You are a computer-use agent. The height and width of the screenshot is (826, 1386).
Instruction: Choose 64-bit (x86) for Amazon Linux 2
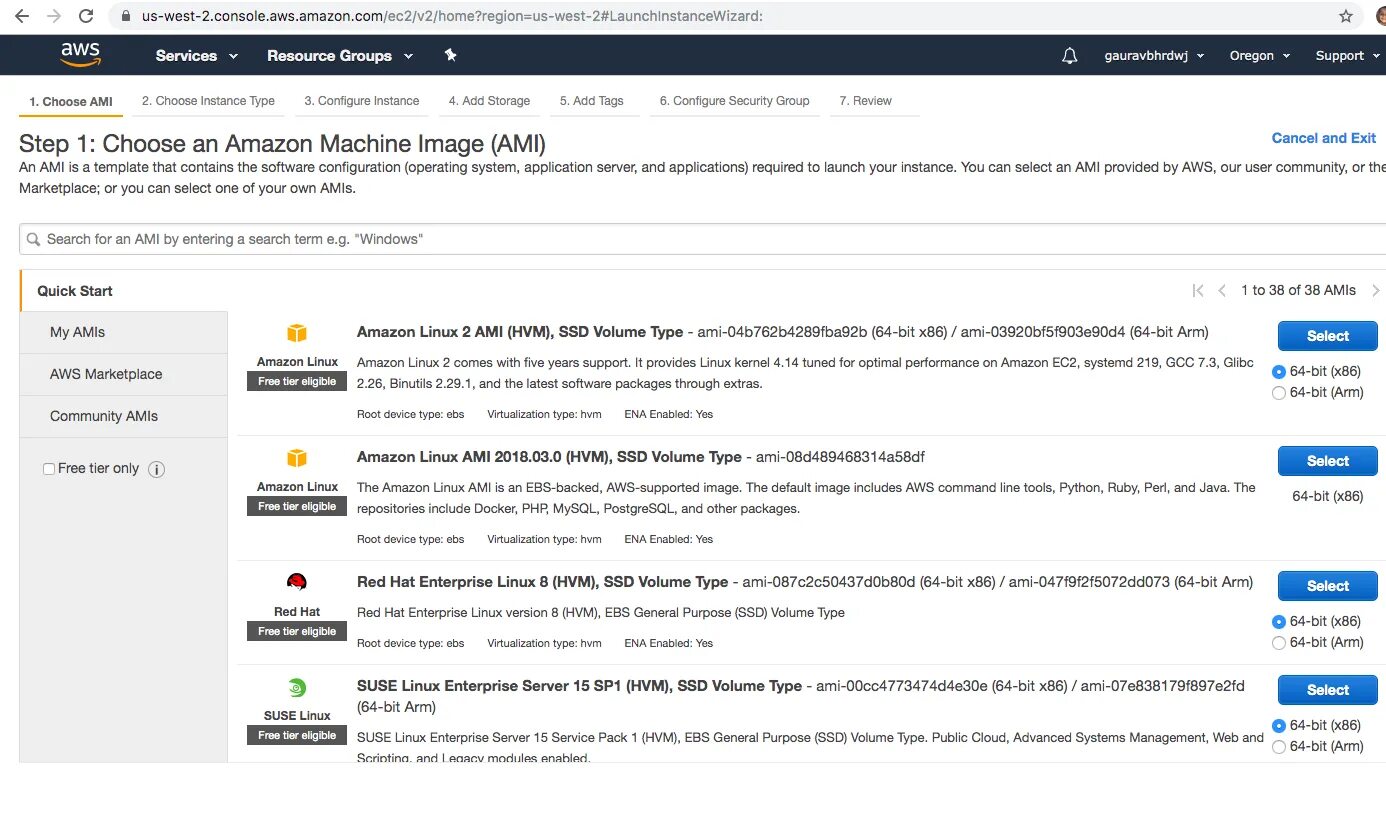click(1278, 371)
